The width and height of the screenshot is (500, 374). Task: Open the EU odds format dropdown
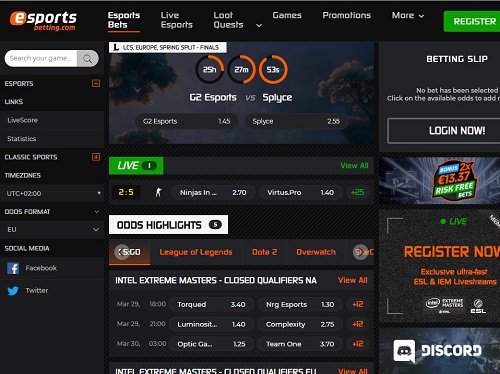(x=52, y=229)
